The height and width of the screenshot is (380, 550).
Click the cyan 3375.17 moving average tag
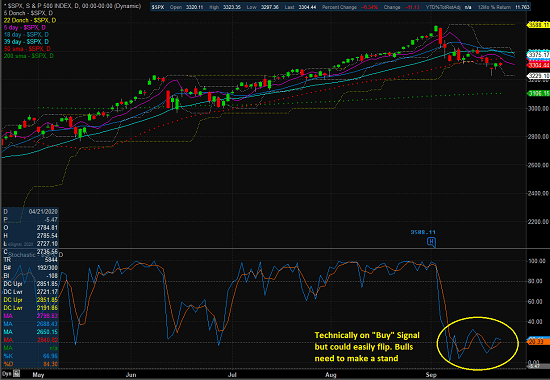pyautogui.click(x=538, y=55)
